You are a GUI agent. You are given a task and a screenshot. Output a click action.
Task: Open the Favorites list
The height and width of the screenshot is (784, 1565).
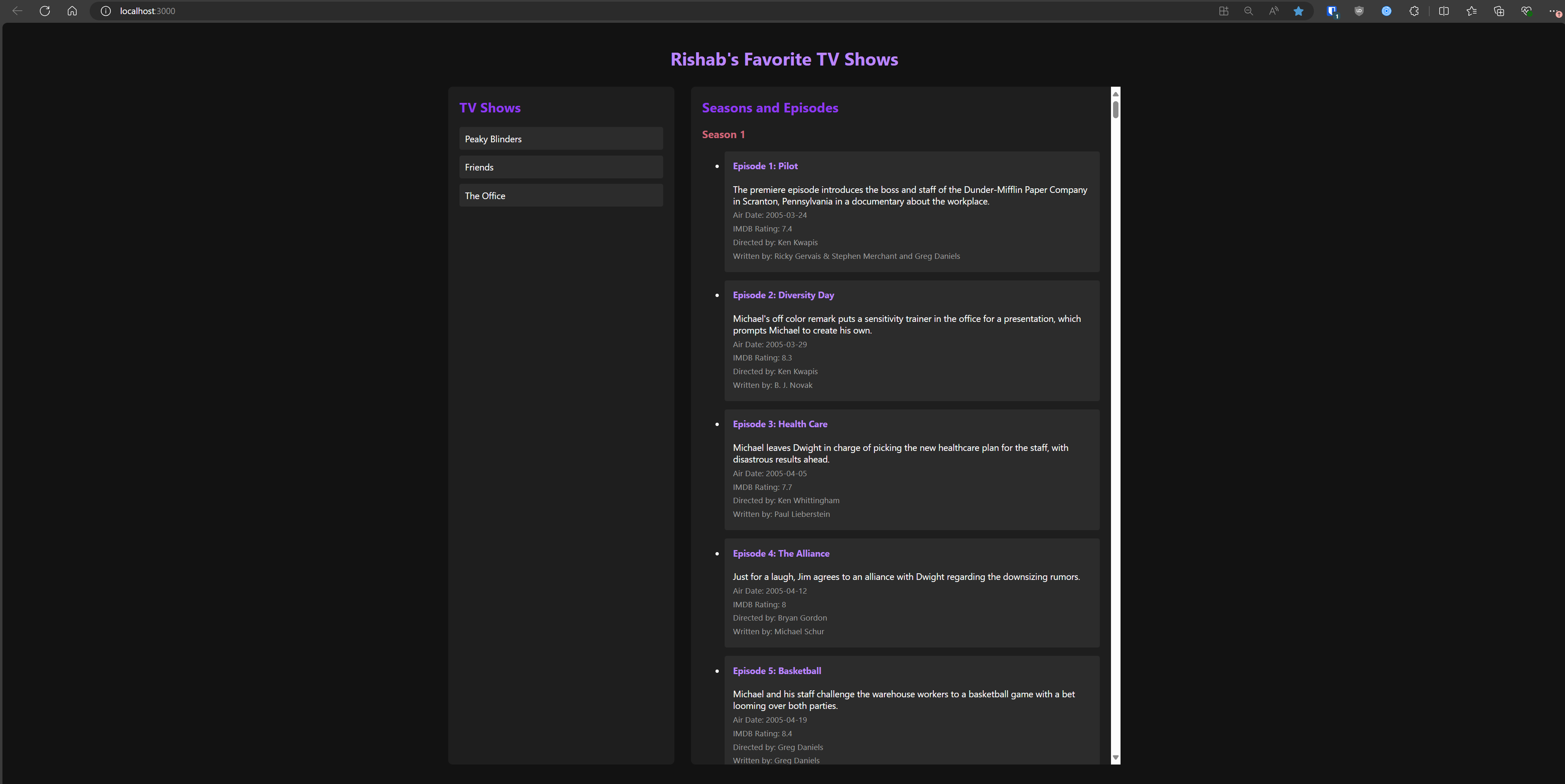(1471, 11)
